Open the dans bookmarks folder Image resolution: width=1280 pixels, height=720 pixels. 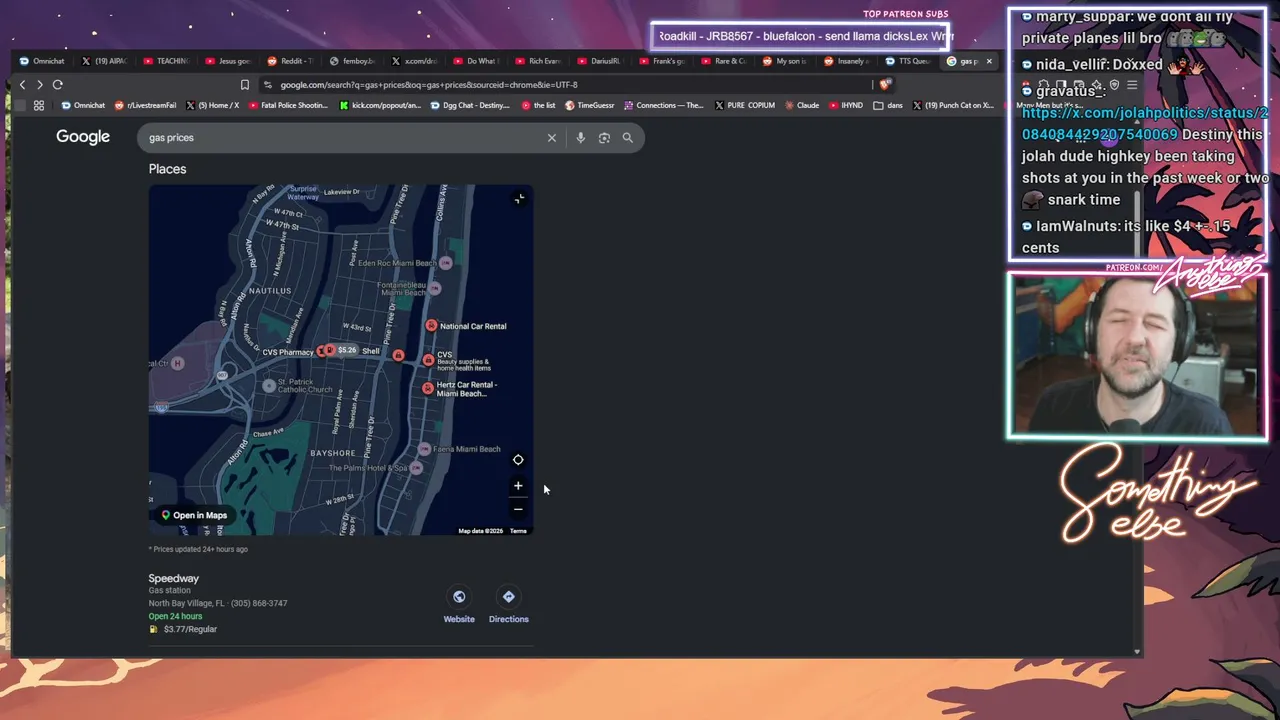click(x=888, y=105)
